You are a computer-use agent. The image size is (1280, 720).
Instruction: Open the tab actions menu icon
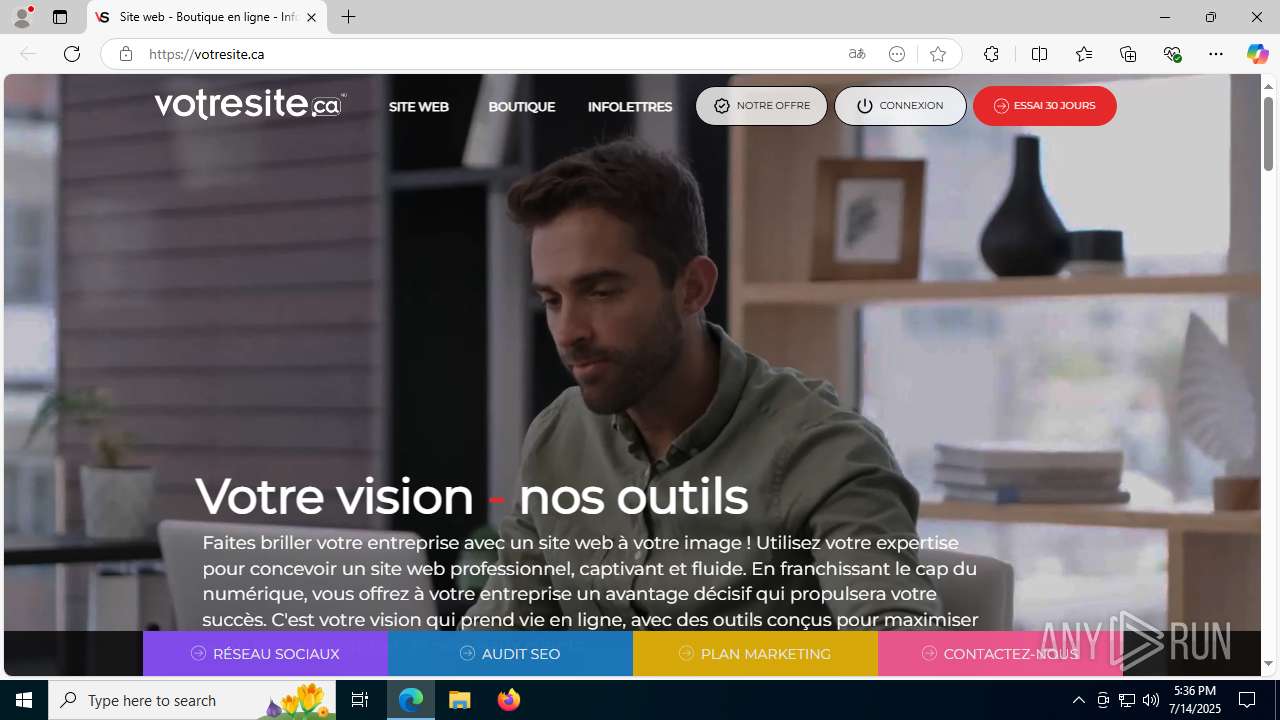(x=60, y=17)
